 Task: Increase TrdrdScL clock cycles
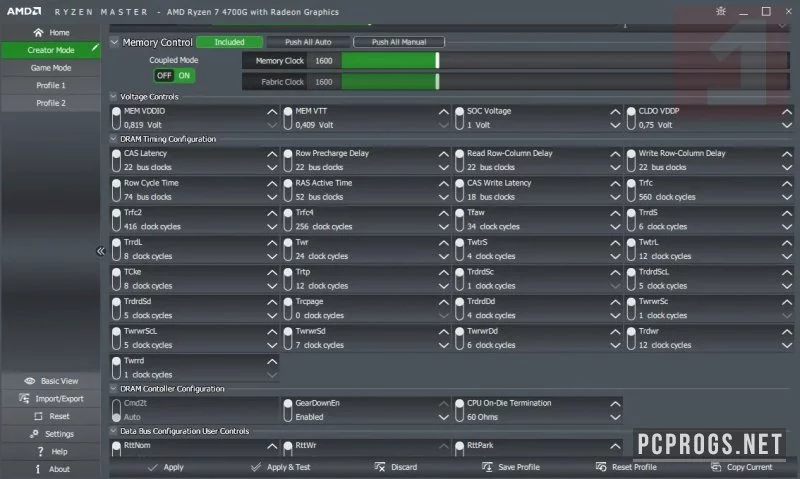(787, 273)
